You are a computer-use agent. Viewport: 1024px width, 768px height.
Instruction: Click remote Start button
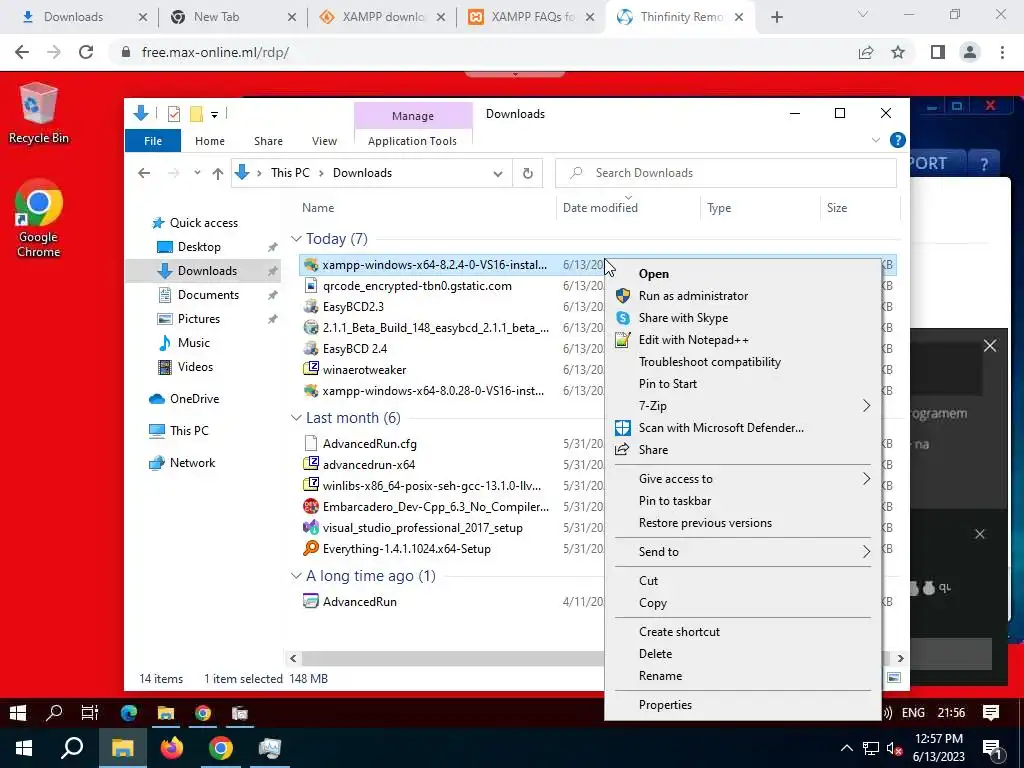[18, 713]
